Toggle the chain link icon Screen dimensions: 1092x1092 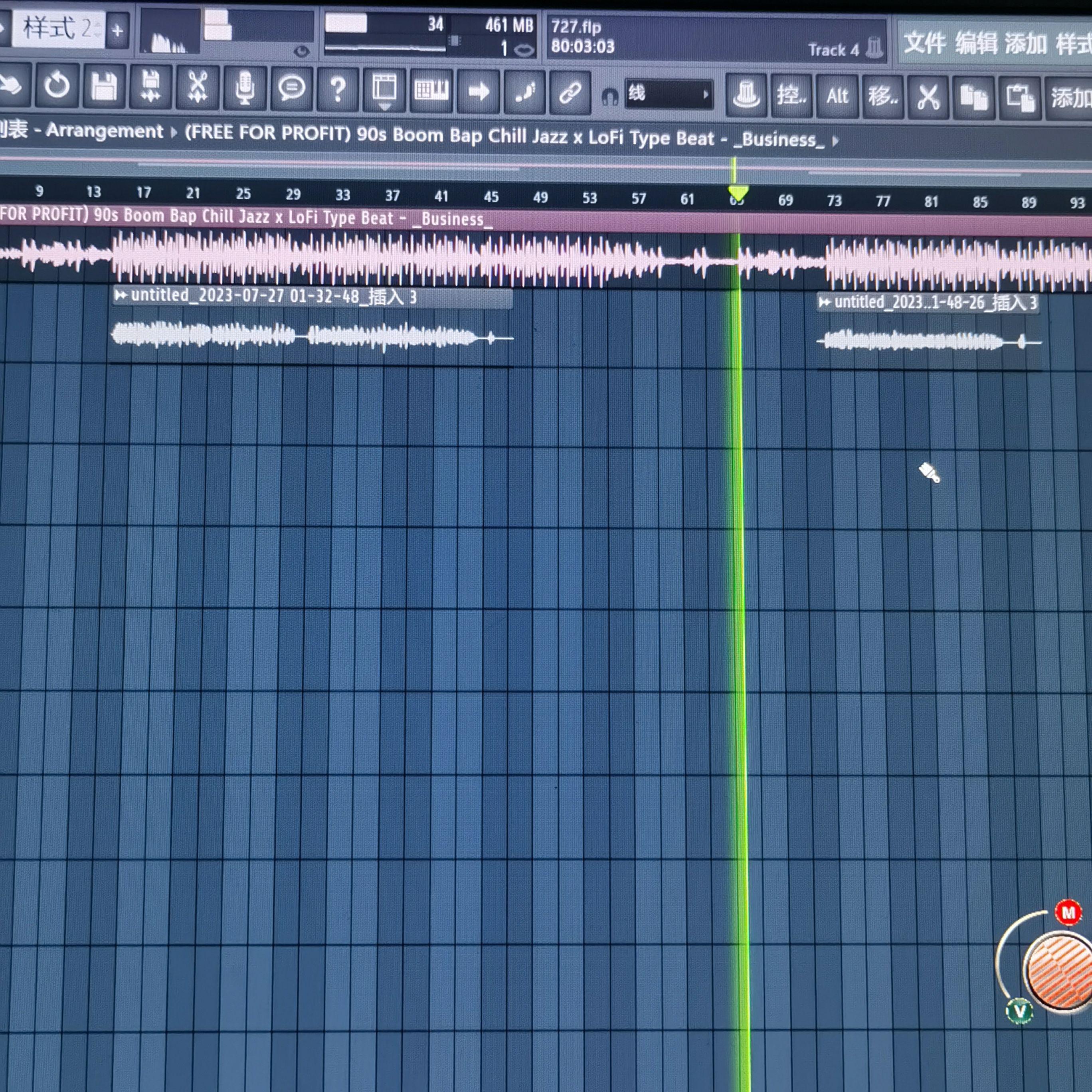tap(570, 92)
